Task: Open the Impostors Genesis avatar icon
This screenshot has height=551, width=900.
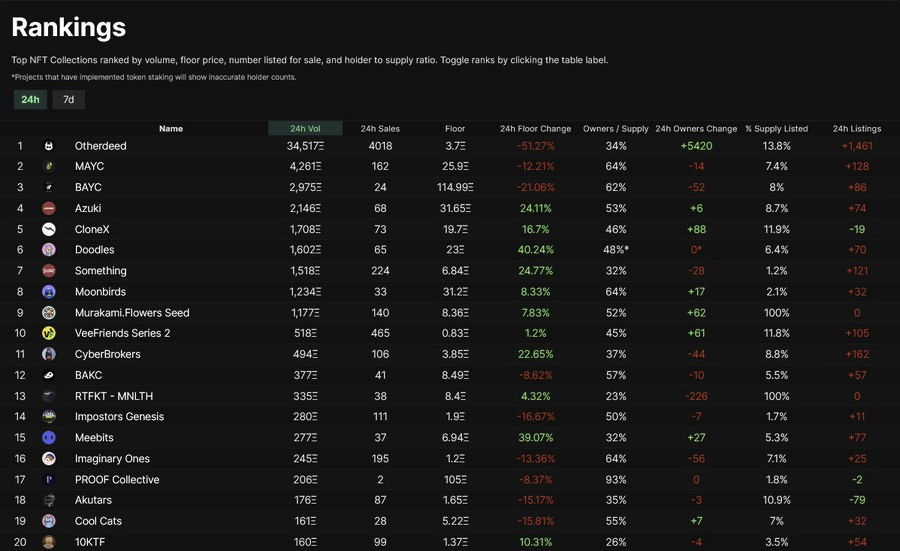Action: (49, 417)
